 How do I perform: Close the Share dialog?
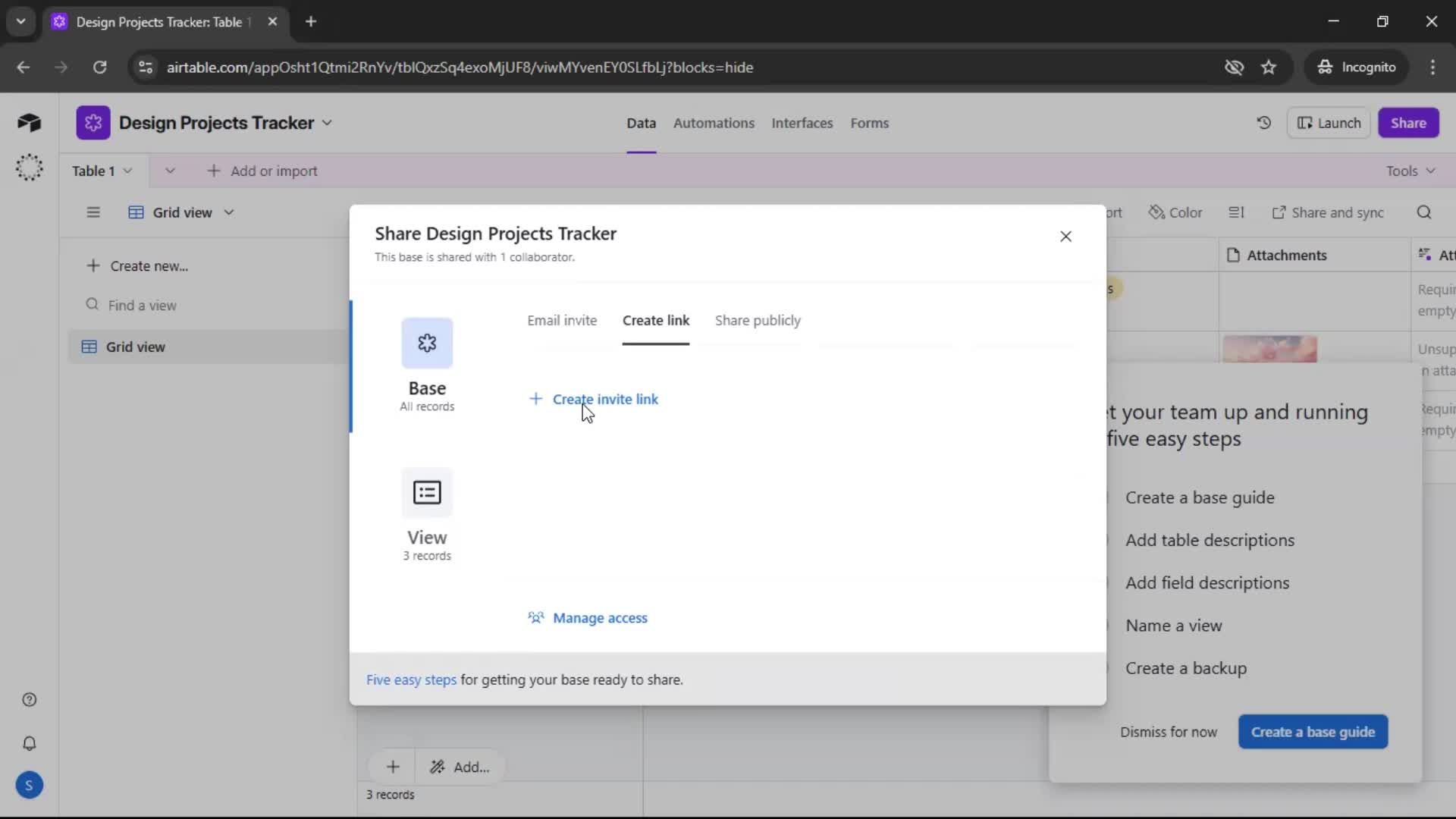[x=1065, y=237]
